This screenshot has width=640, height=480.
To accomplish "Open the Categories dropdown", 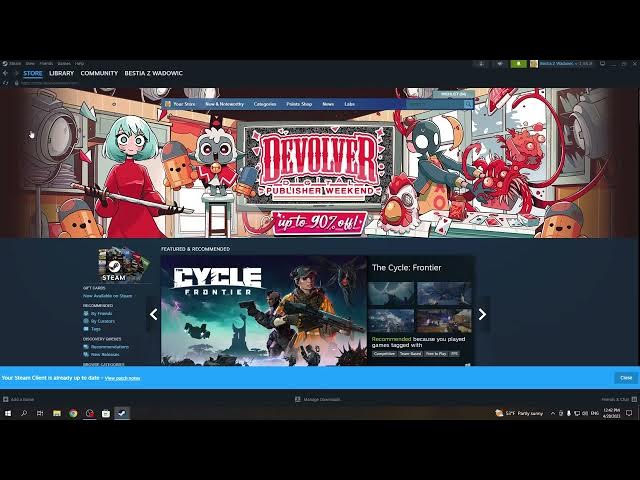I will [x=265, y=104].
